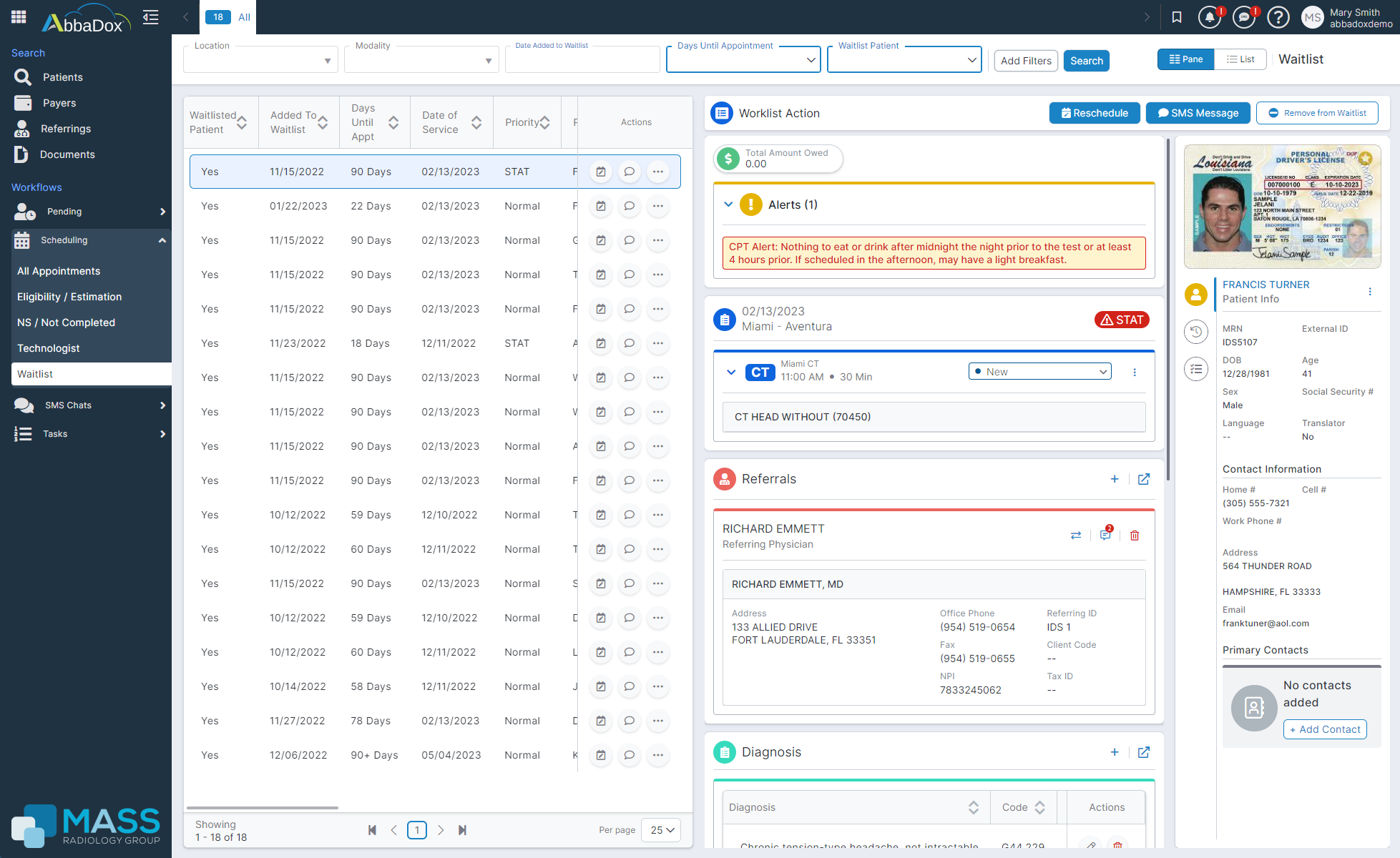Click the schedule/calendar icon in first row
This screenshot has width=1400, height=858.
601,172
